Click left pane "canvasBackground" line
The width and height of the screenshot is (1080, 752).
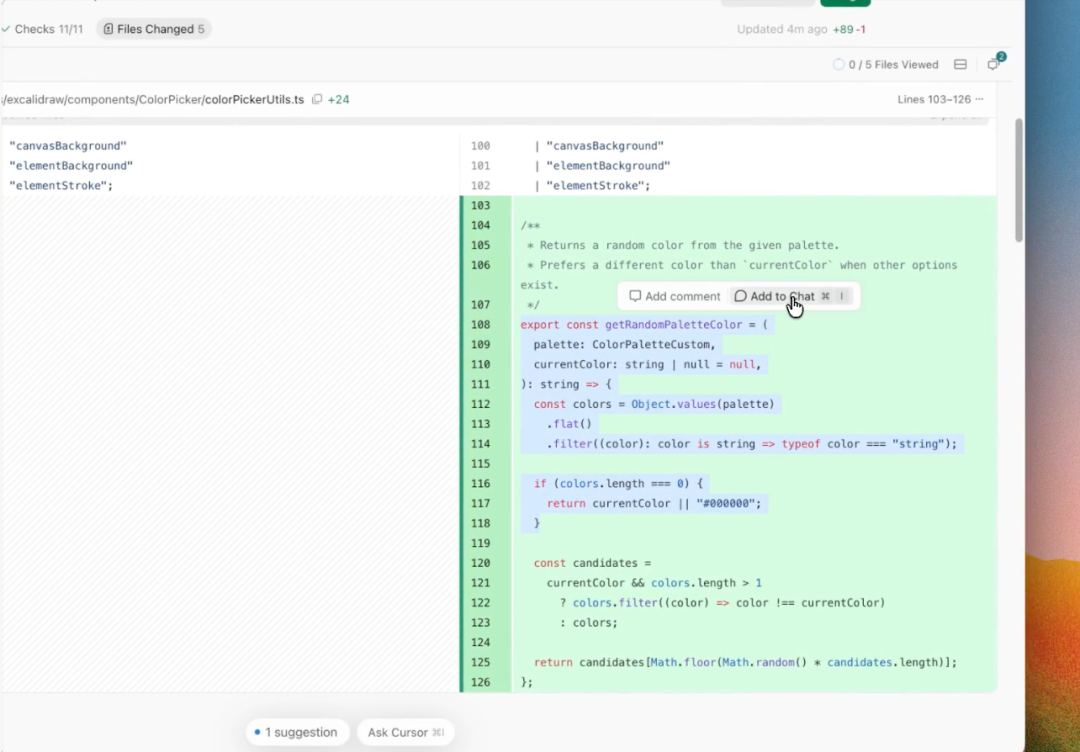68,146
